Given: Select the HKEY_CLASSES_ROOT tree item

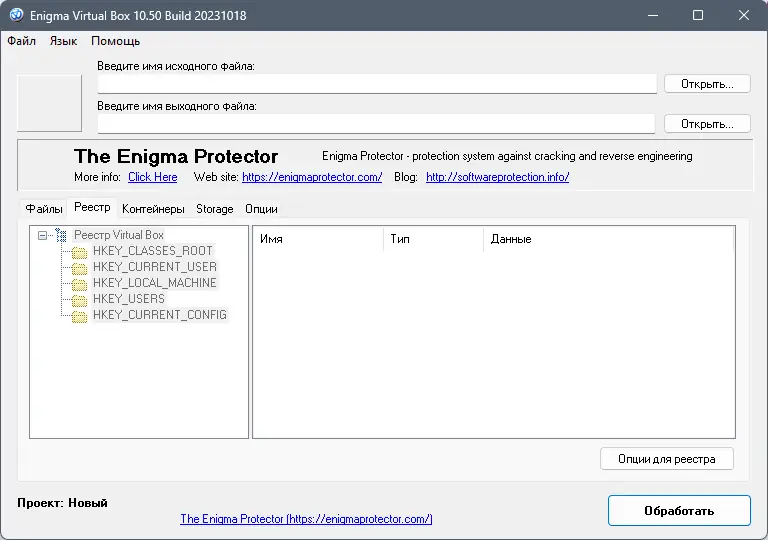Looking at the screenshot, I should pos(153,251).
